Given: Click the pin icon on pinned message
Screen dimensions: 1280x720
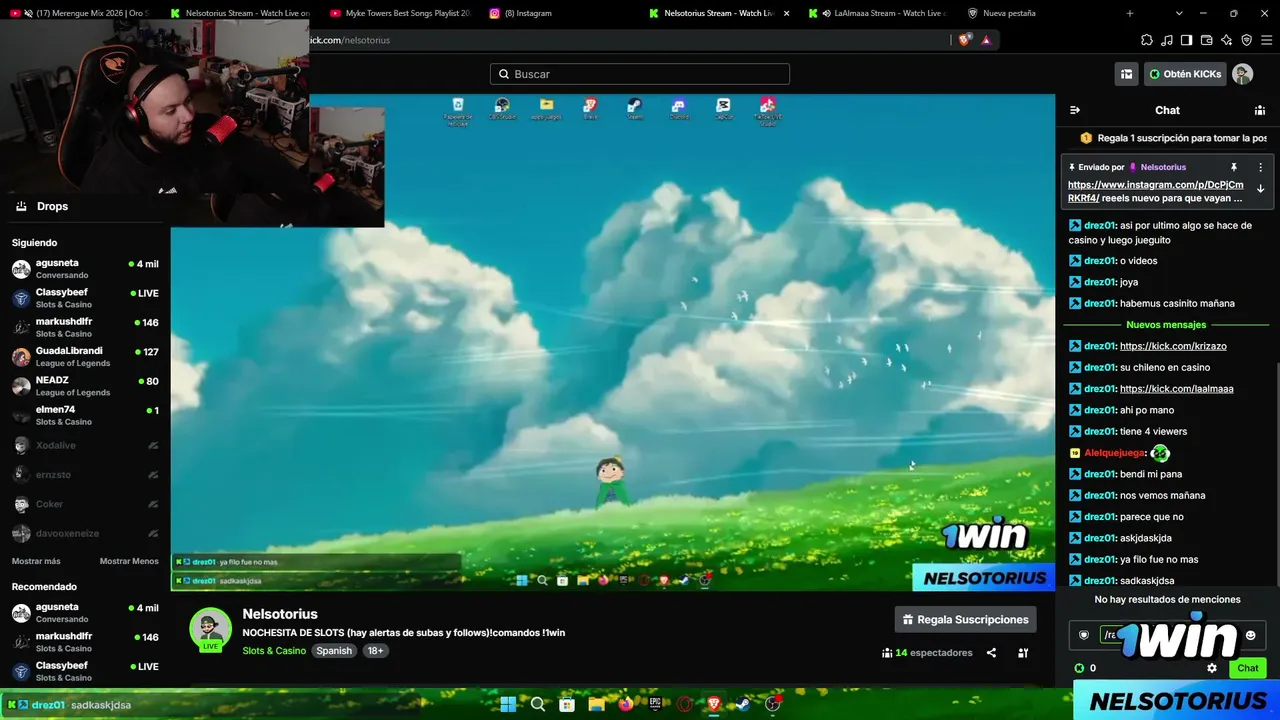Looking at the screenshot, I should point(1234,167).
